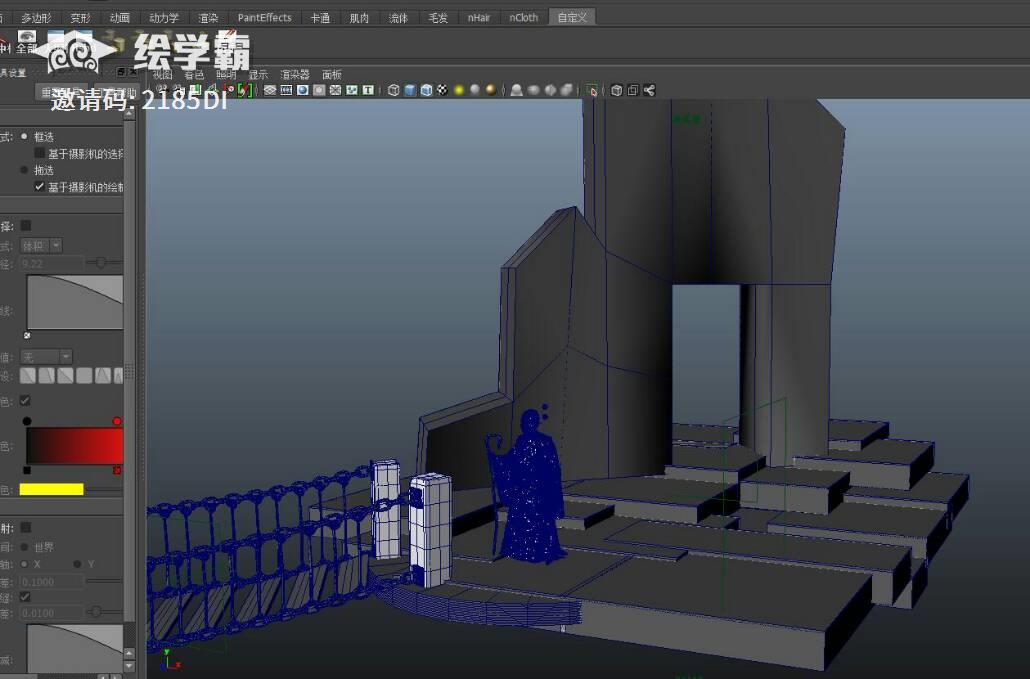The width and height of the screenshot is (1030, 679).
Task: Click the overlapping squares panel icon
Action: [633, 91]
